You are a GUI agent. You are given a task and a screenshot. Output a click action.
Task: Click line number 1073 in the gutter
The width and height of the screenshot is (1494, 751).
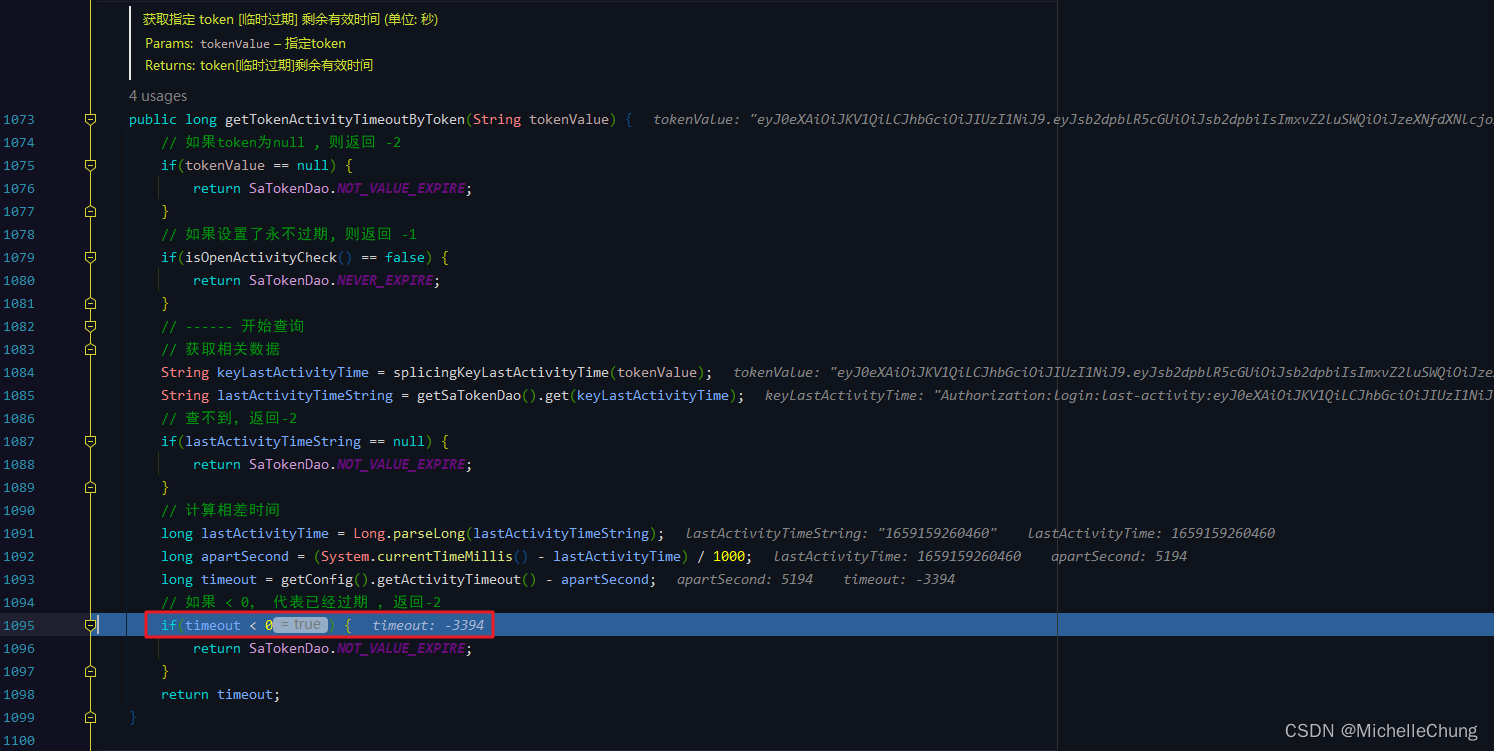[18, 119]
